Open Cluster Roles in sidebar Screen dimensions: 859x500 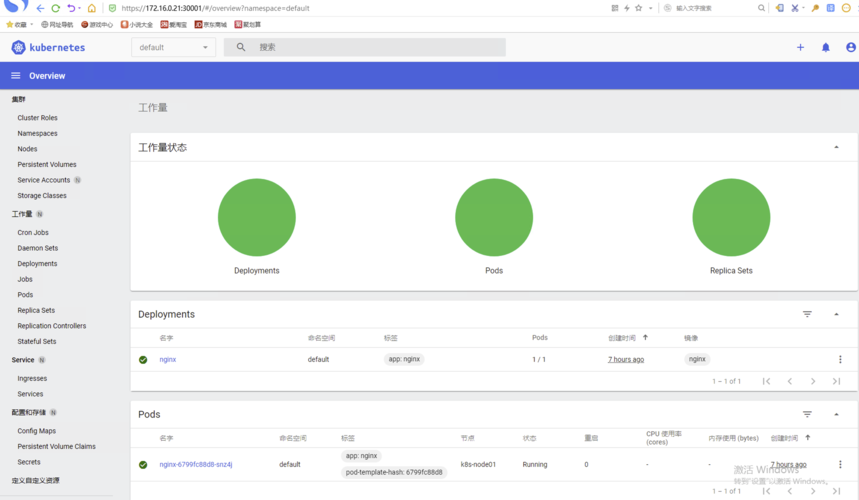[x=37, y=118]
